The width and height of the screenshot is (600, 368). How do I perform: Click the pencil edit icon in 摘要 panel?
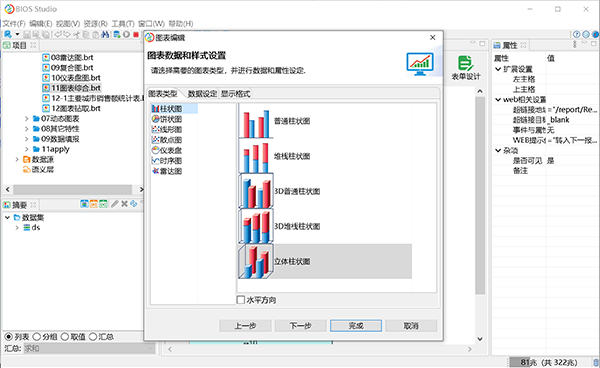coord(114,204)
